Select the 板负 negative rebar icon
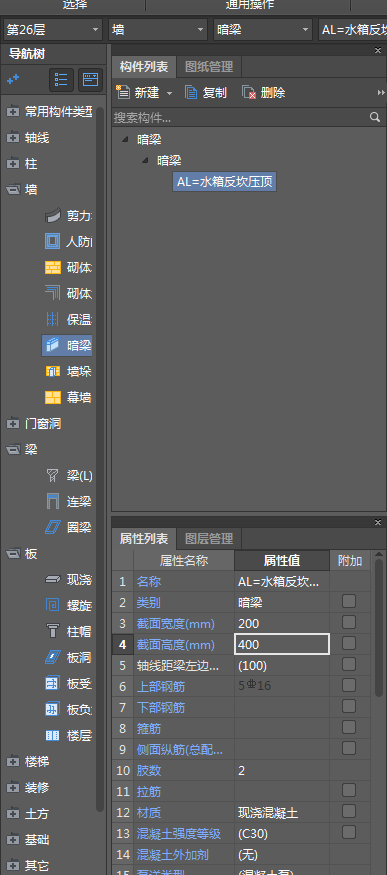 coord(52,709)
